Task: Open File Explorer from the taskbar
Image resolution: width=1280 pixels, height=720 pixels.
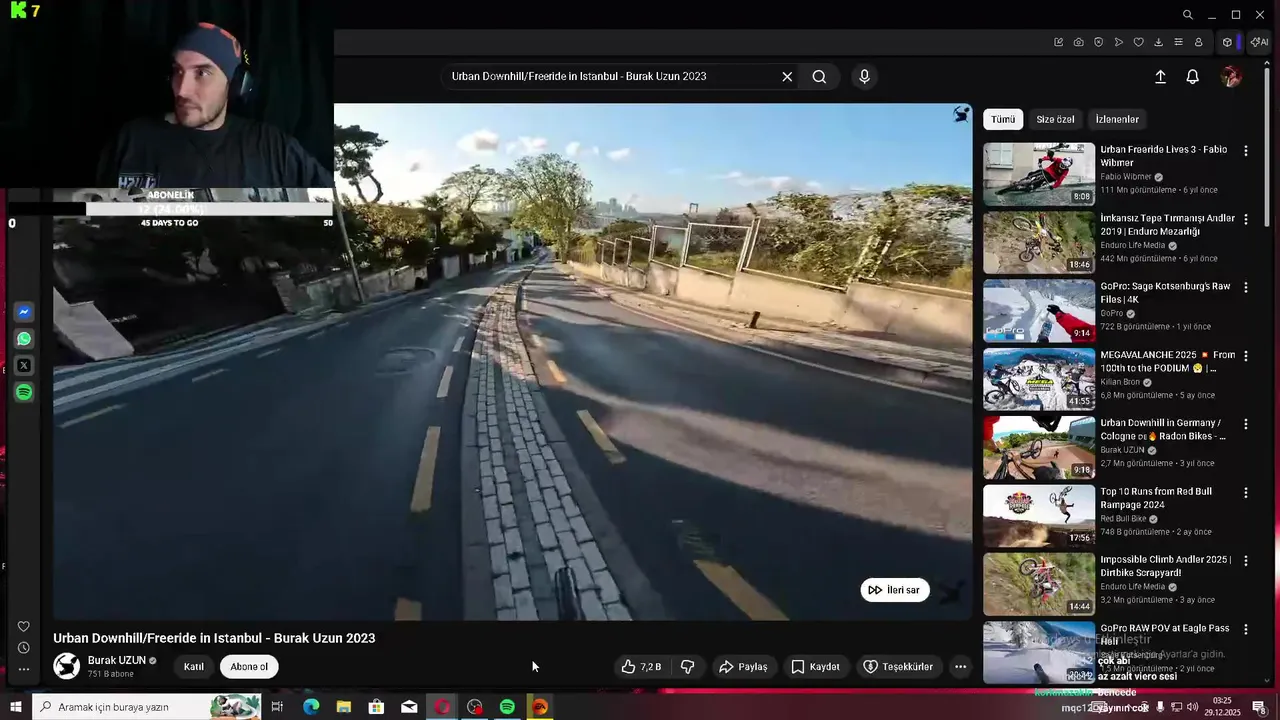Action: point(344,707)
